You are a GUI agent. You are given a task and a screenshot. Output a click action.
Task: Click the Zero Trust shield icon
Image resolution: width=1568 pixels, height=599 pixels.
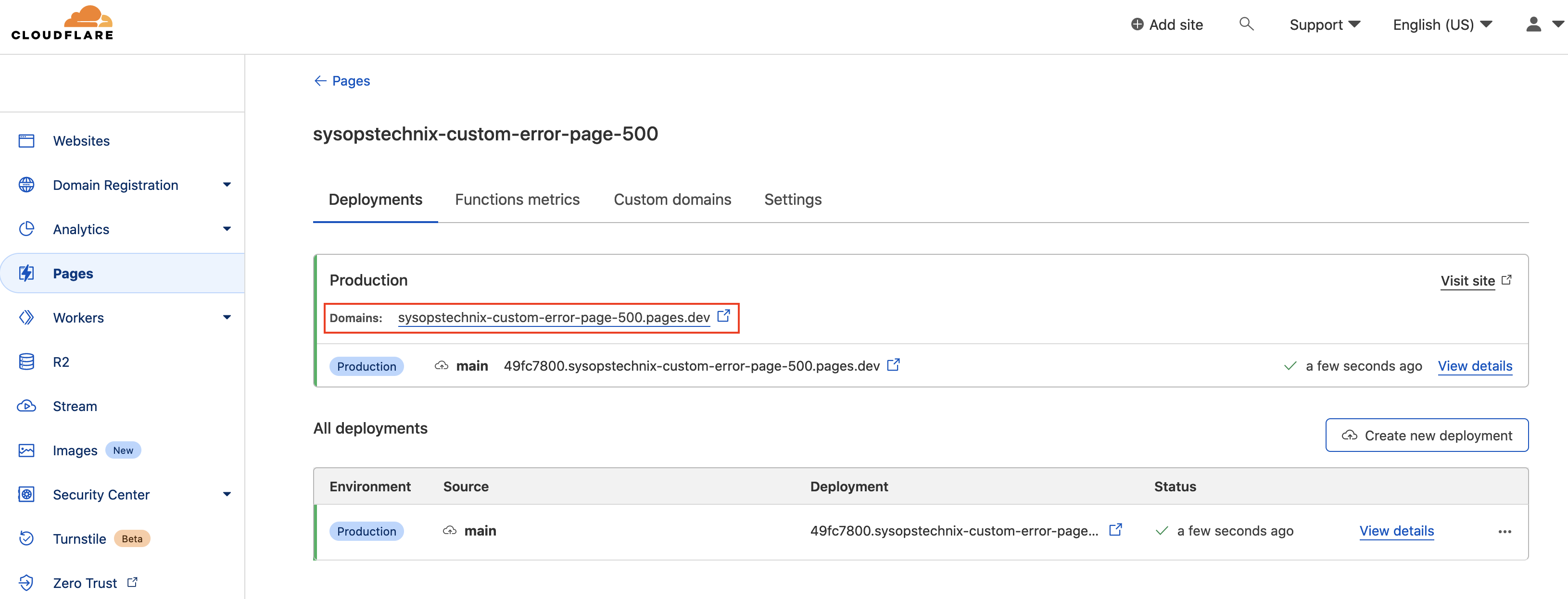tap(26, 583)
